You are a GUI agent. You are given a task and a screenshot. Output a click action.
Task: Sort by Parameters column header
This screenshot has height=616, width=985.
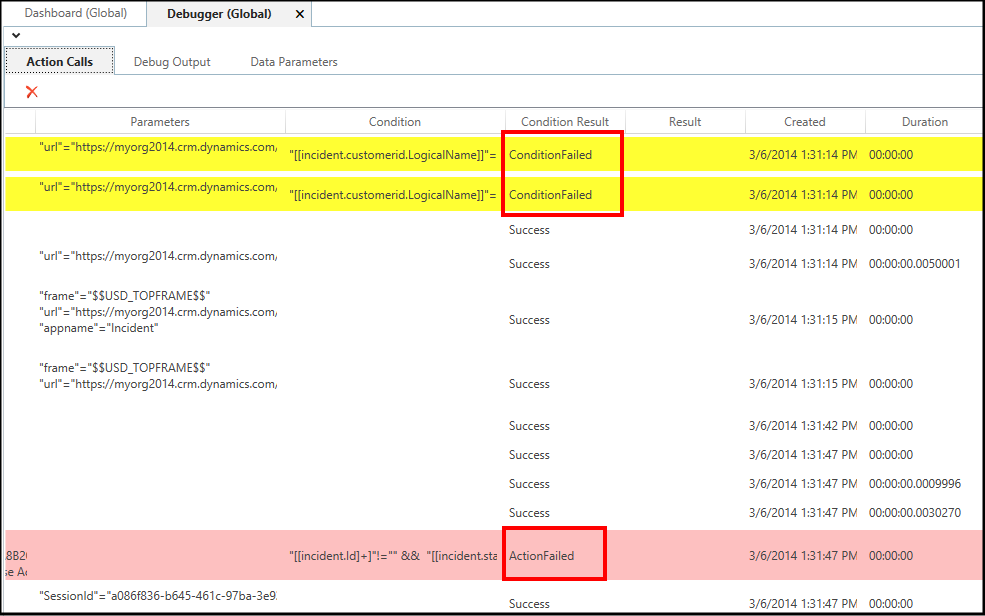[160, 122]
